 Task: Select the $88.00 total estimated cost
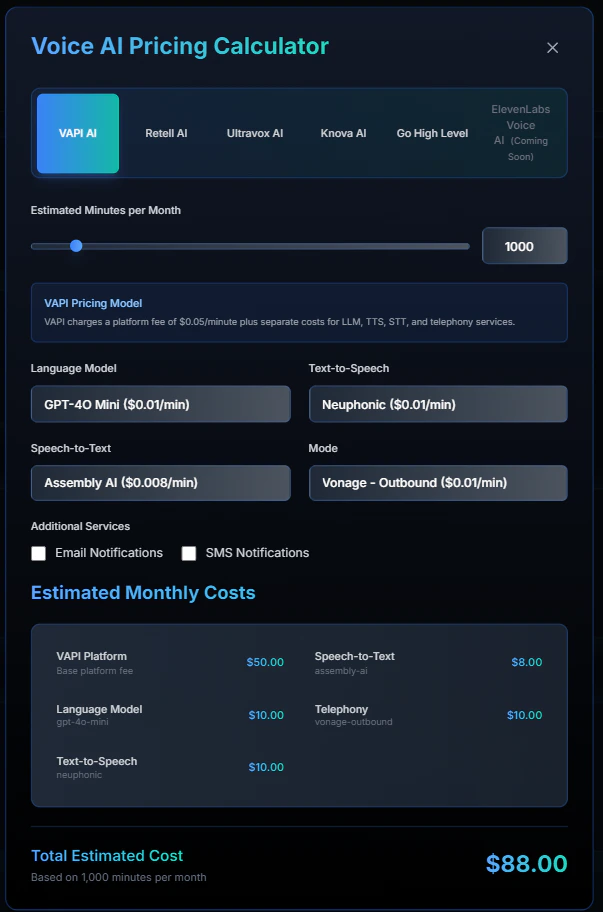[x=526, y=863]
